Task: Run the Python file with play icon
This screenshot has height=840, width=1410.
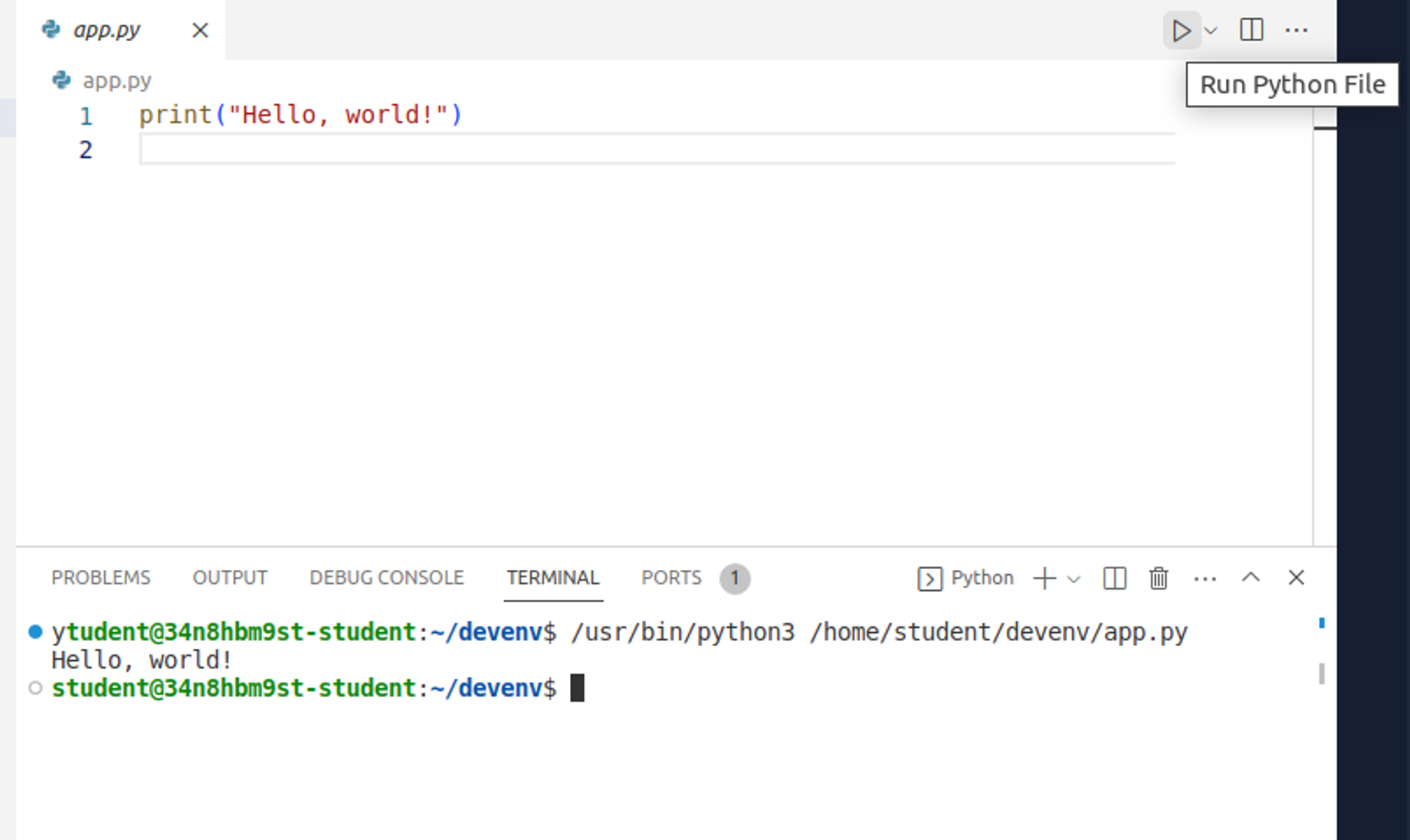Action: (1180, 31)
